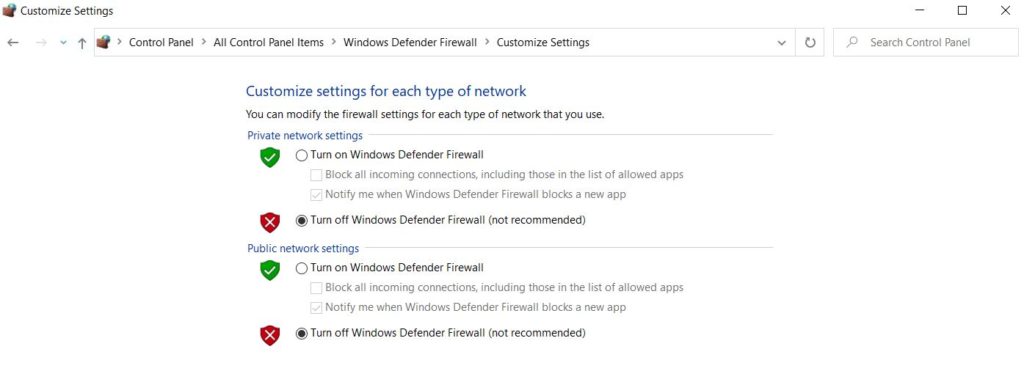
Task: Click in the Search Control Panel field
Action: [925, 42]
